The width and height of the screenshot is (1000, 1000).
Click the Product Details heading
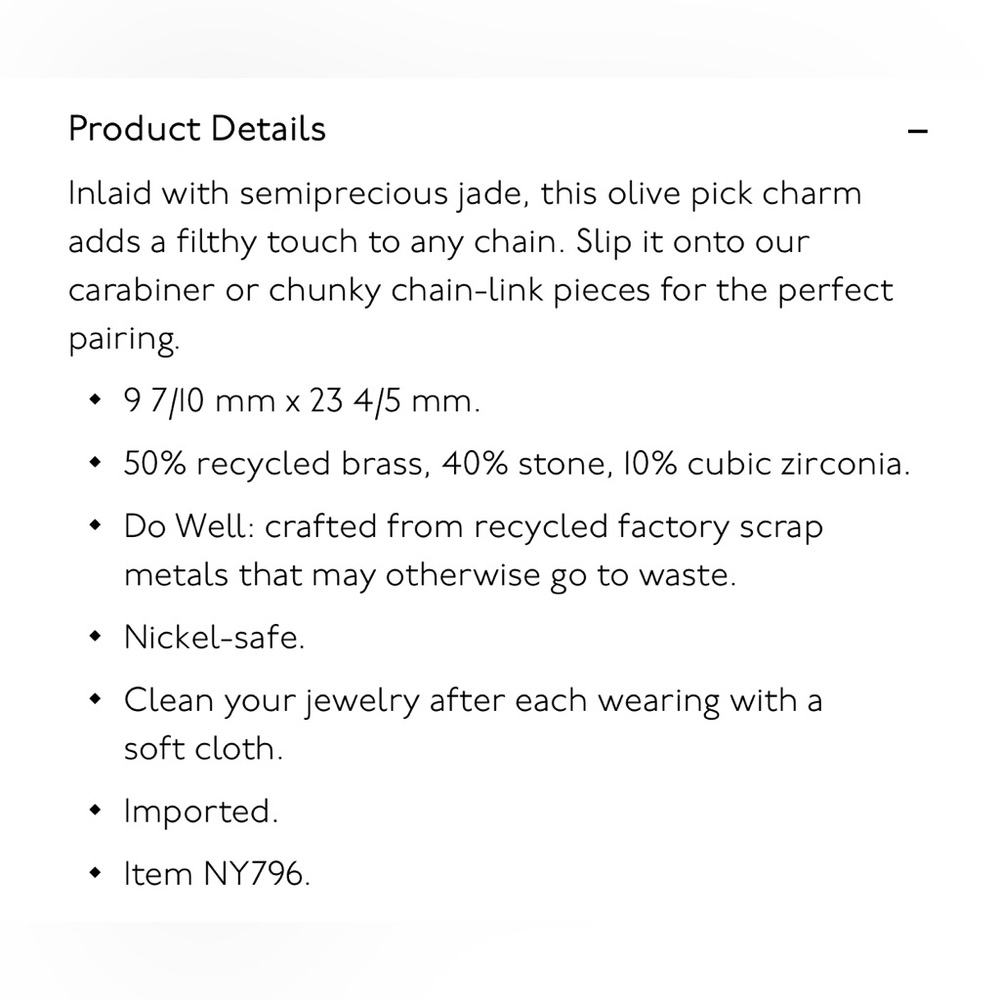coord(197,129)
